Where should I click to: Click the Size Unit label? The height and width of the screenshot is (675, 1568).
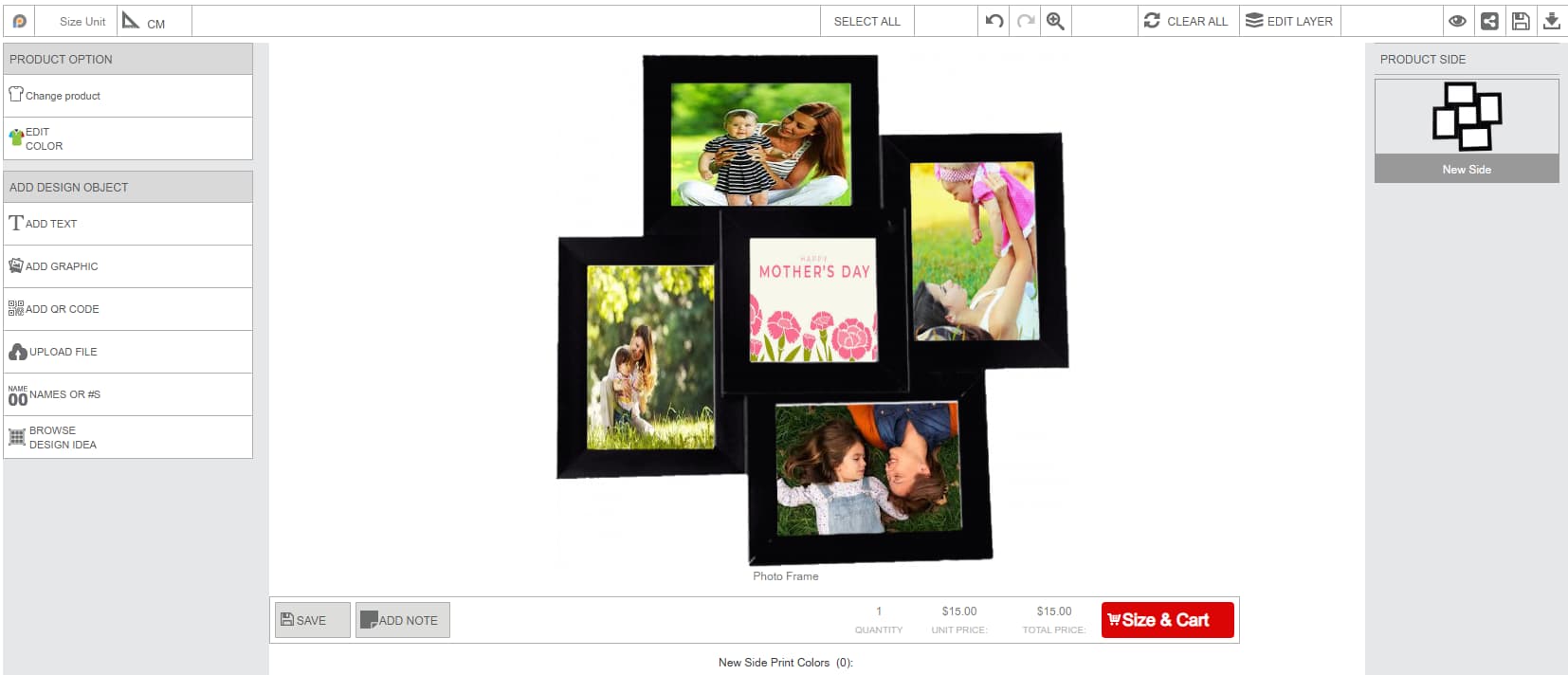(82, 21)
